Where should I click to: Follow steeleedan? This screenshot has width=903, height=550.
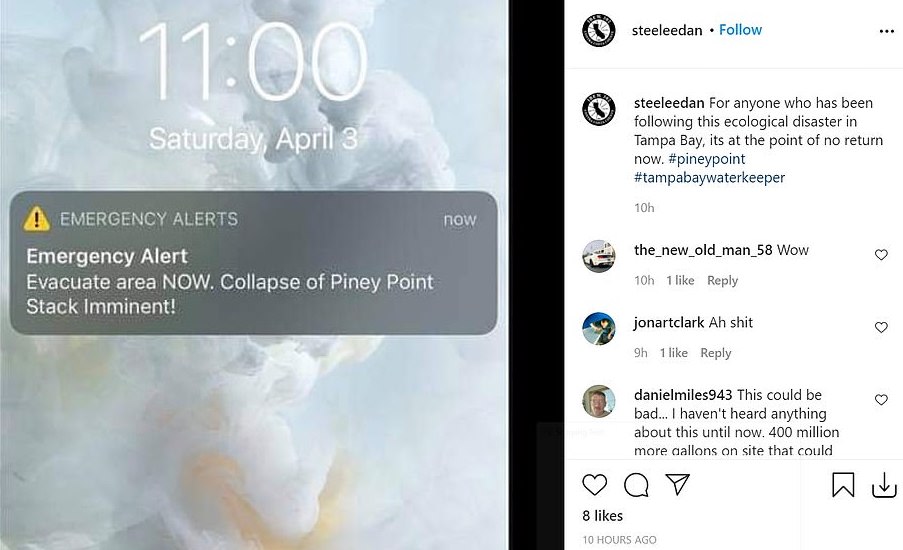pos(741,30)
